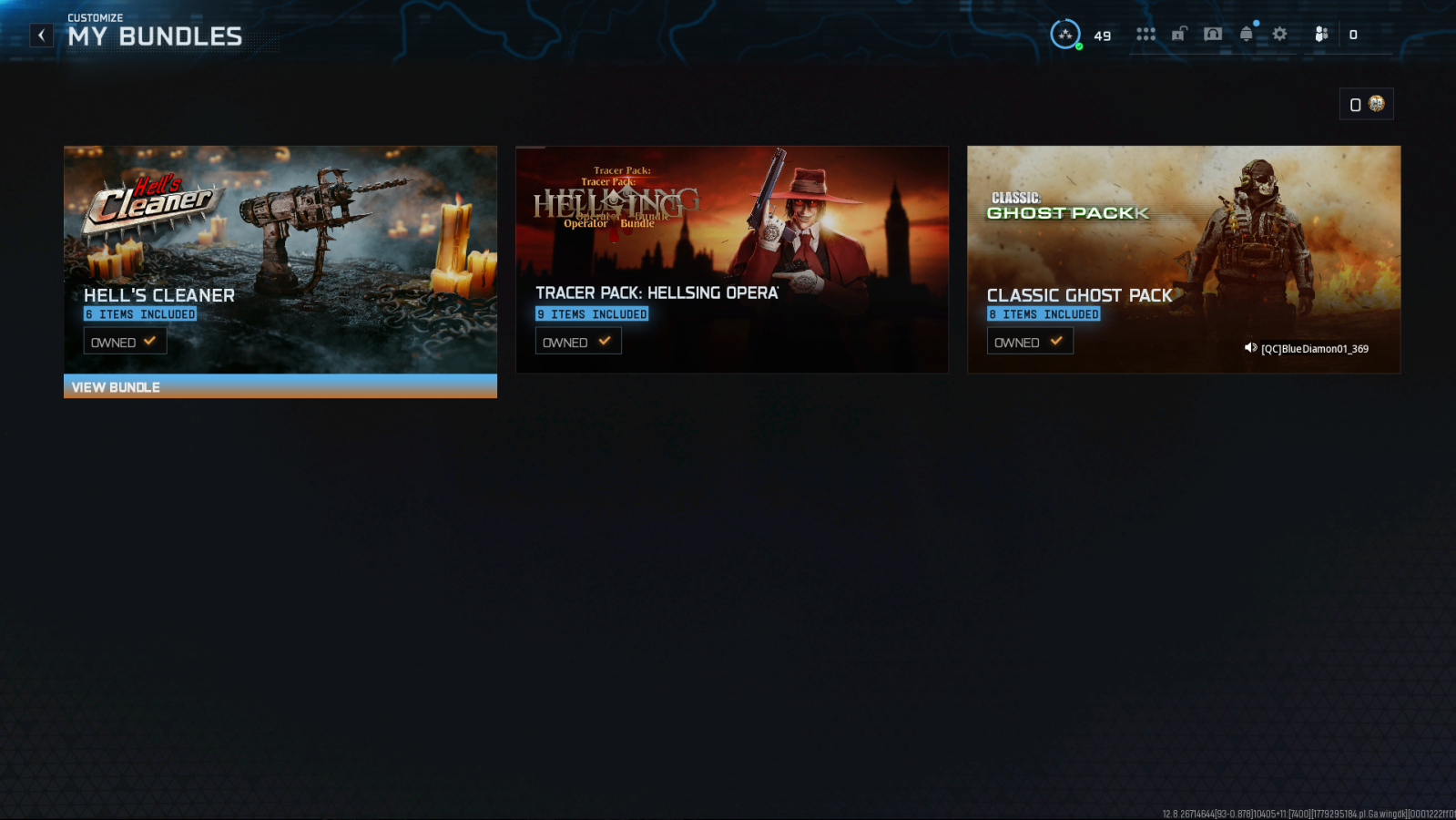Click the 'HELL'S CLEANER' bundle title
Screen dimensions: 1456x820
coord(159,295)
